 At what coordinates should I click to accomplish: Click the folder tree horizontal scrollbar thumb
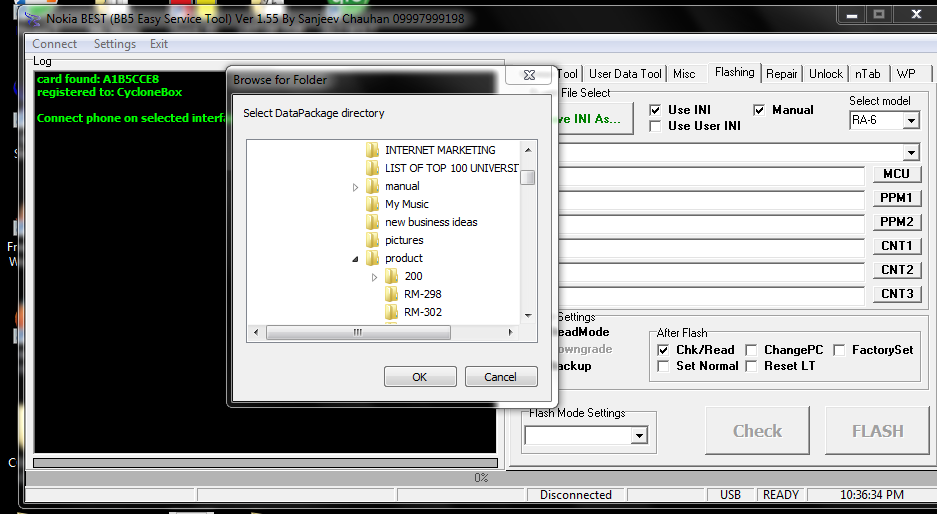tap(358, 332)
